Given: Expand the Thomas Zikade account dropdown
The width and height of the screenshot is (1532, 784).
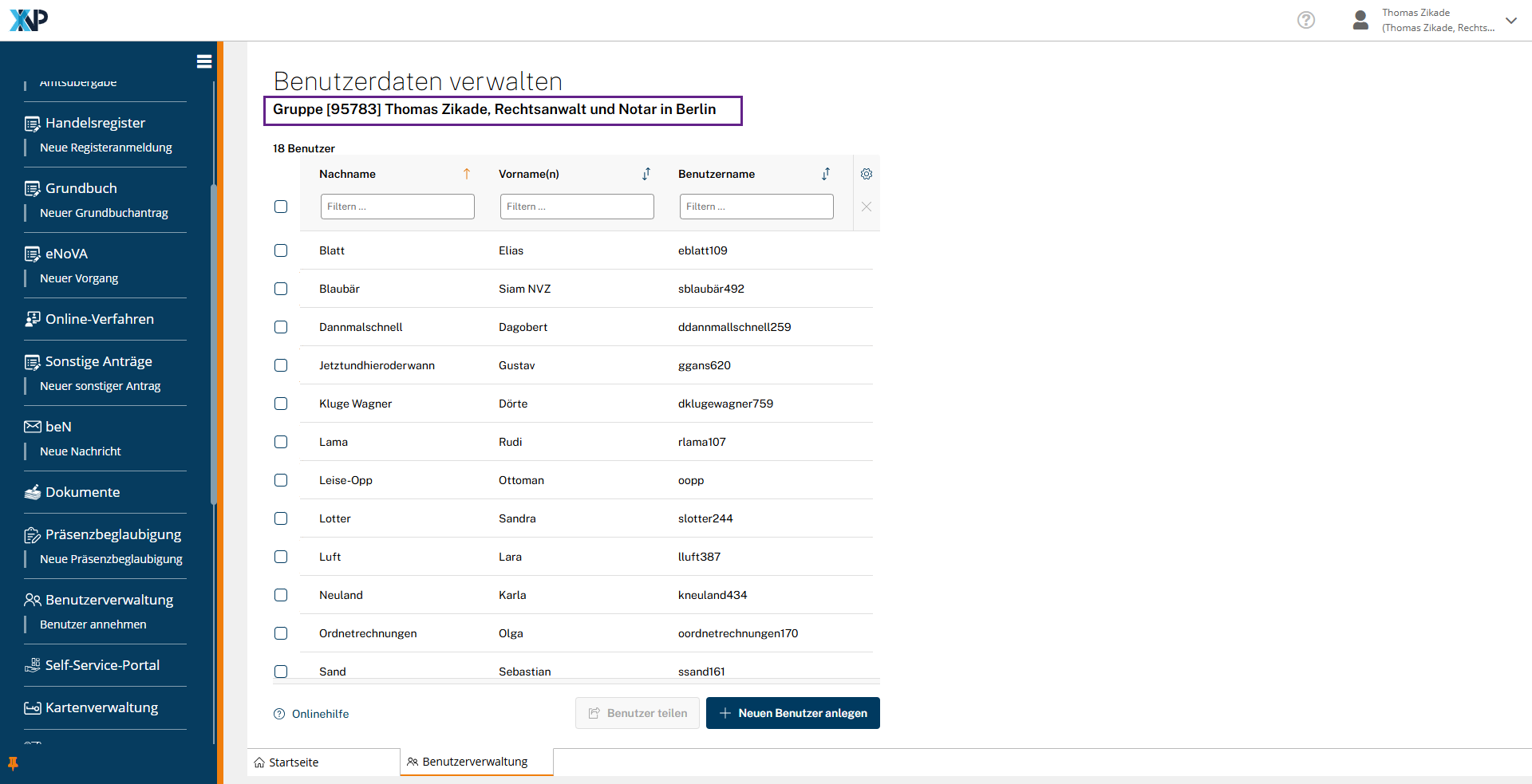Looking at the screenshot, I should point(1510,21).
